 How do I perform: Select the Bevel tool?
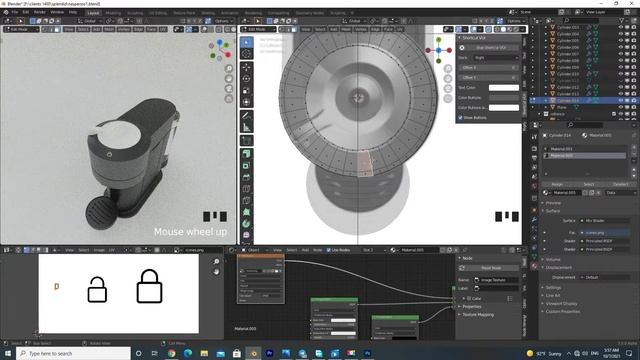247,177
